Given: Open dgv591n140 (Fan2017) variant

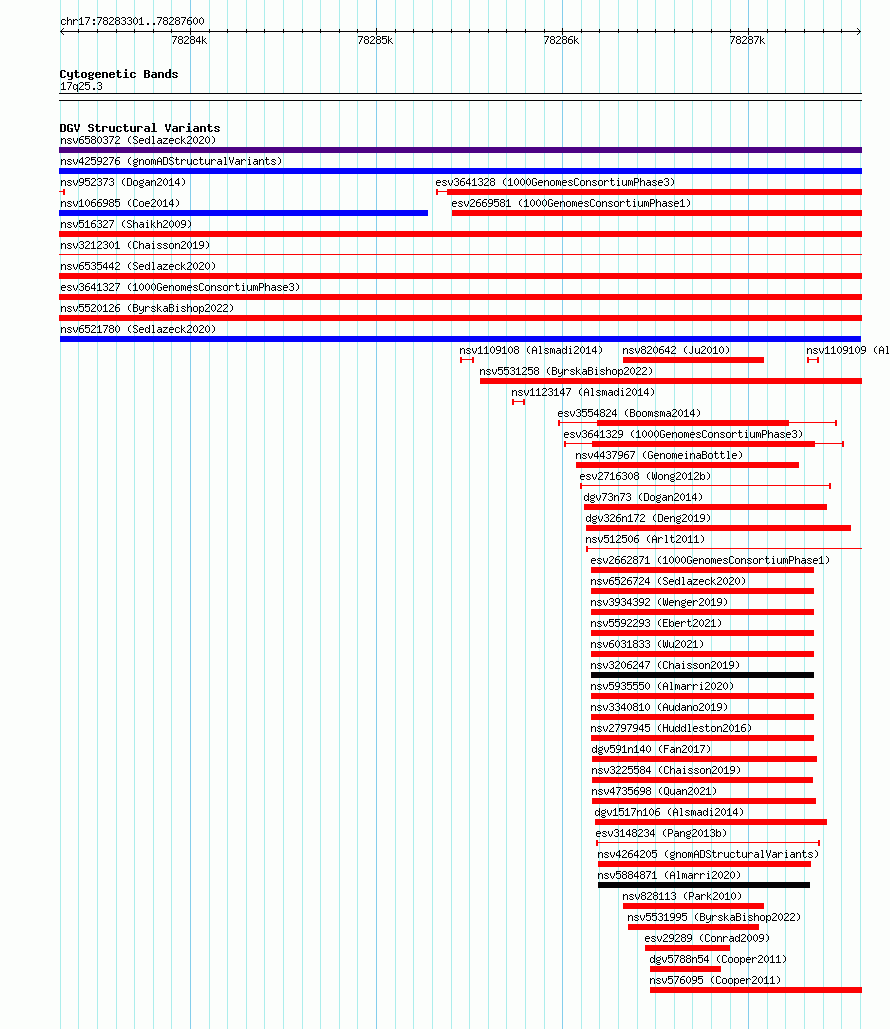Looking at the screenshot, I should 651,749.
